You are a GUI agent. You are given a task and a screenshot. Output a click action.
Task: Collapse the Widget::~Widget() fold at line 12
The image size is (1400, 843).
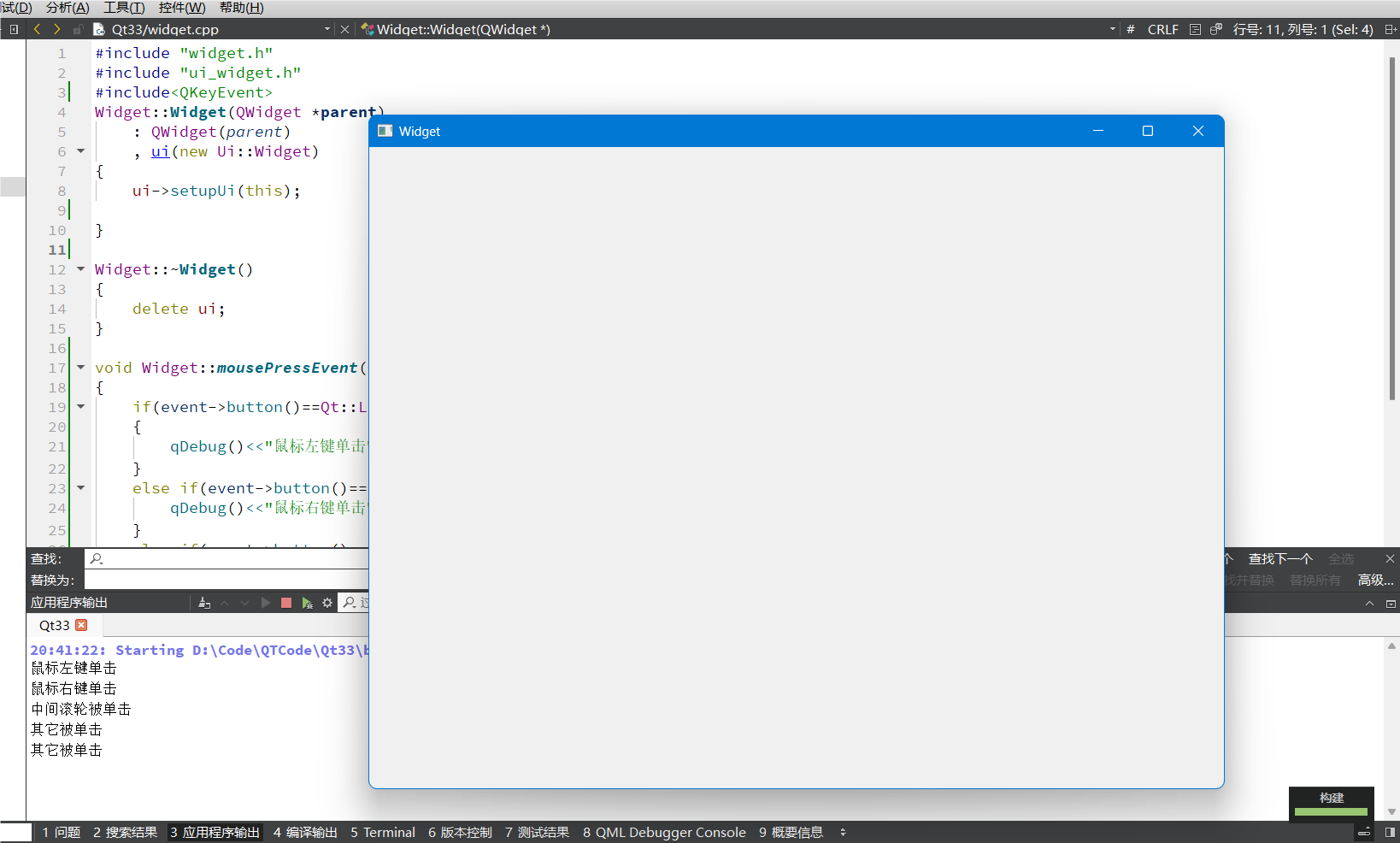[81, 269]
